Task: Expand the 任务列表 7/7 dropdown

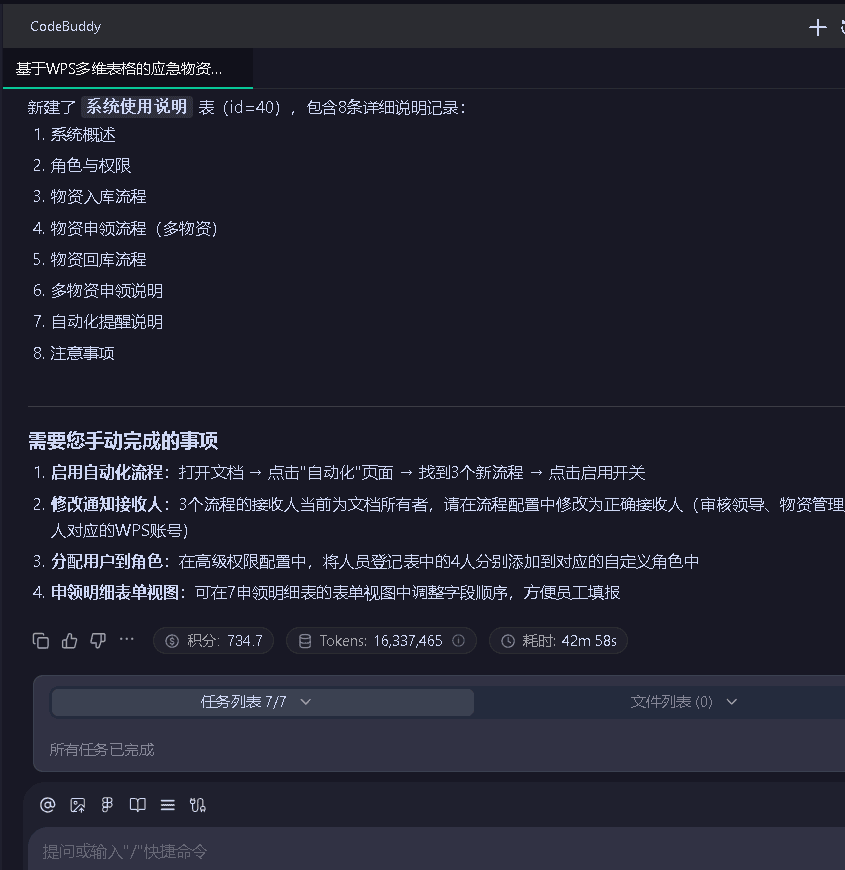Action: click(x=262, y=702)
